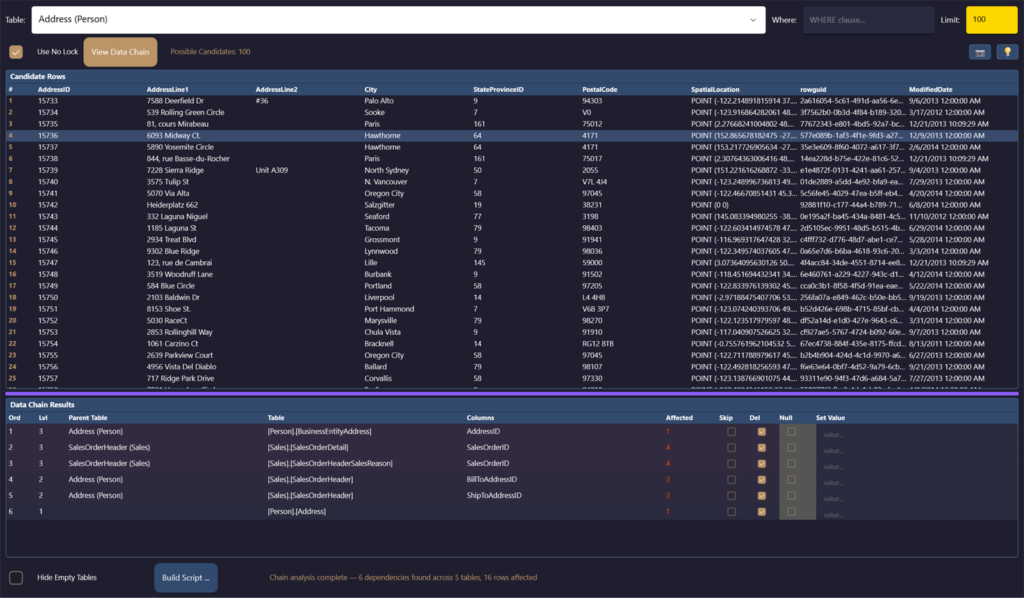Enable the Hide Empty Tables checkbox
The width and height of the screenshot is (1024, 598).
(x=16, y=578)
